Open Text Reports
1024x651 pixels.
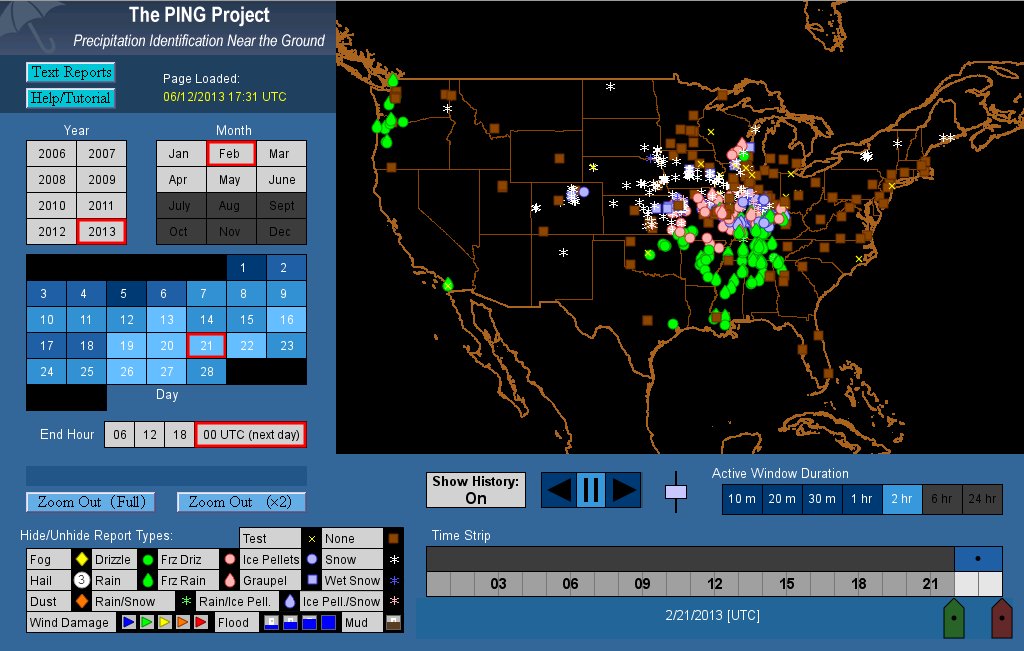point(70,72)
